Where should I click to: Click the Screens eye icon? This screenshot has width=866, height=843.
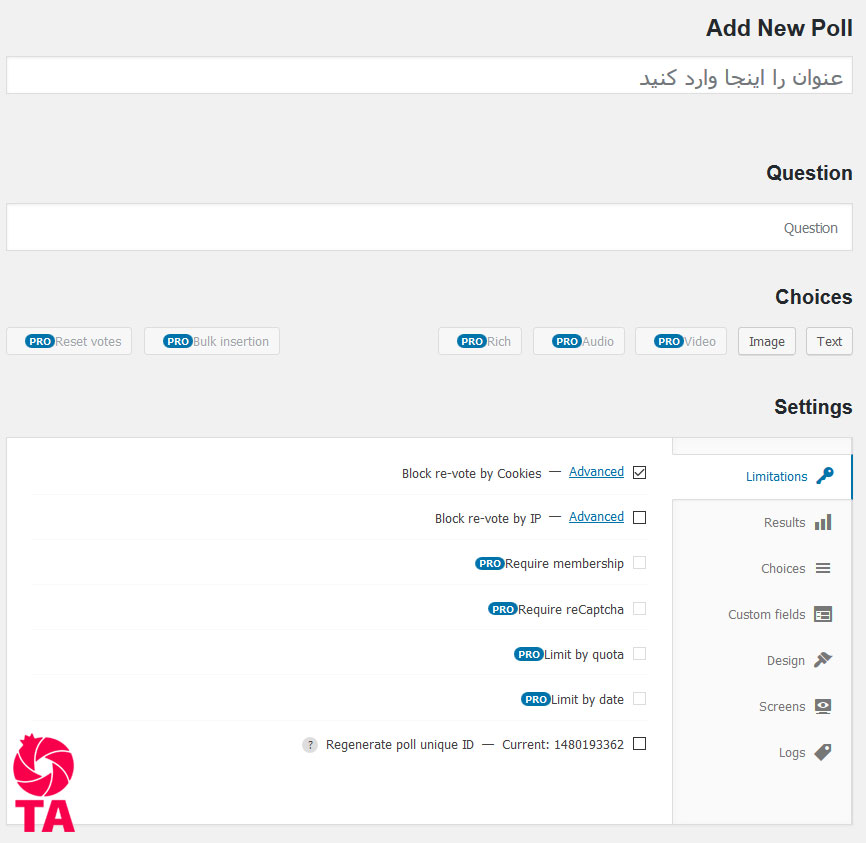coord(823,706)
